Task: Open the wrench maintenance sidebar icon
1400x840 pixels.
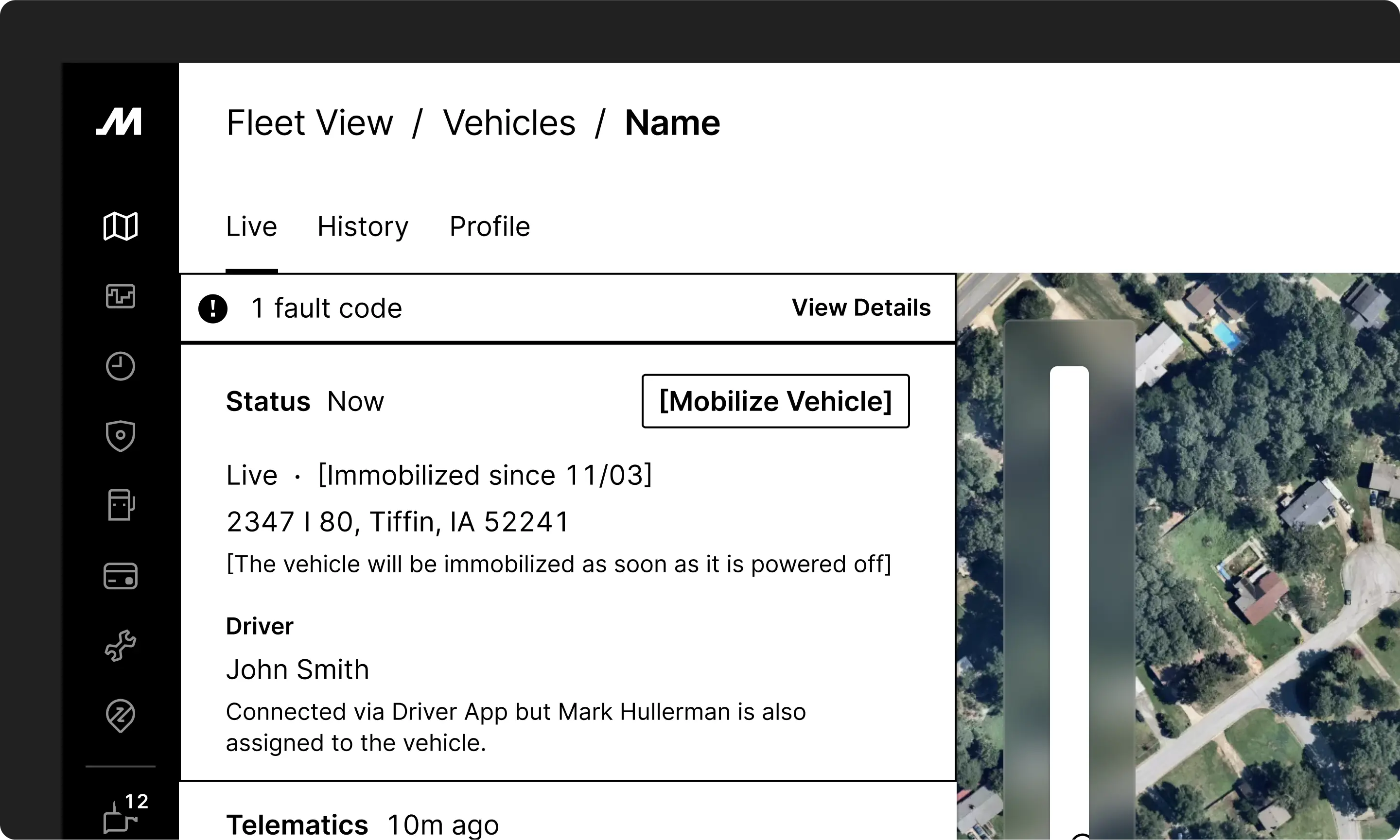Action: (x=120, y=646)
